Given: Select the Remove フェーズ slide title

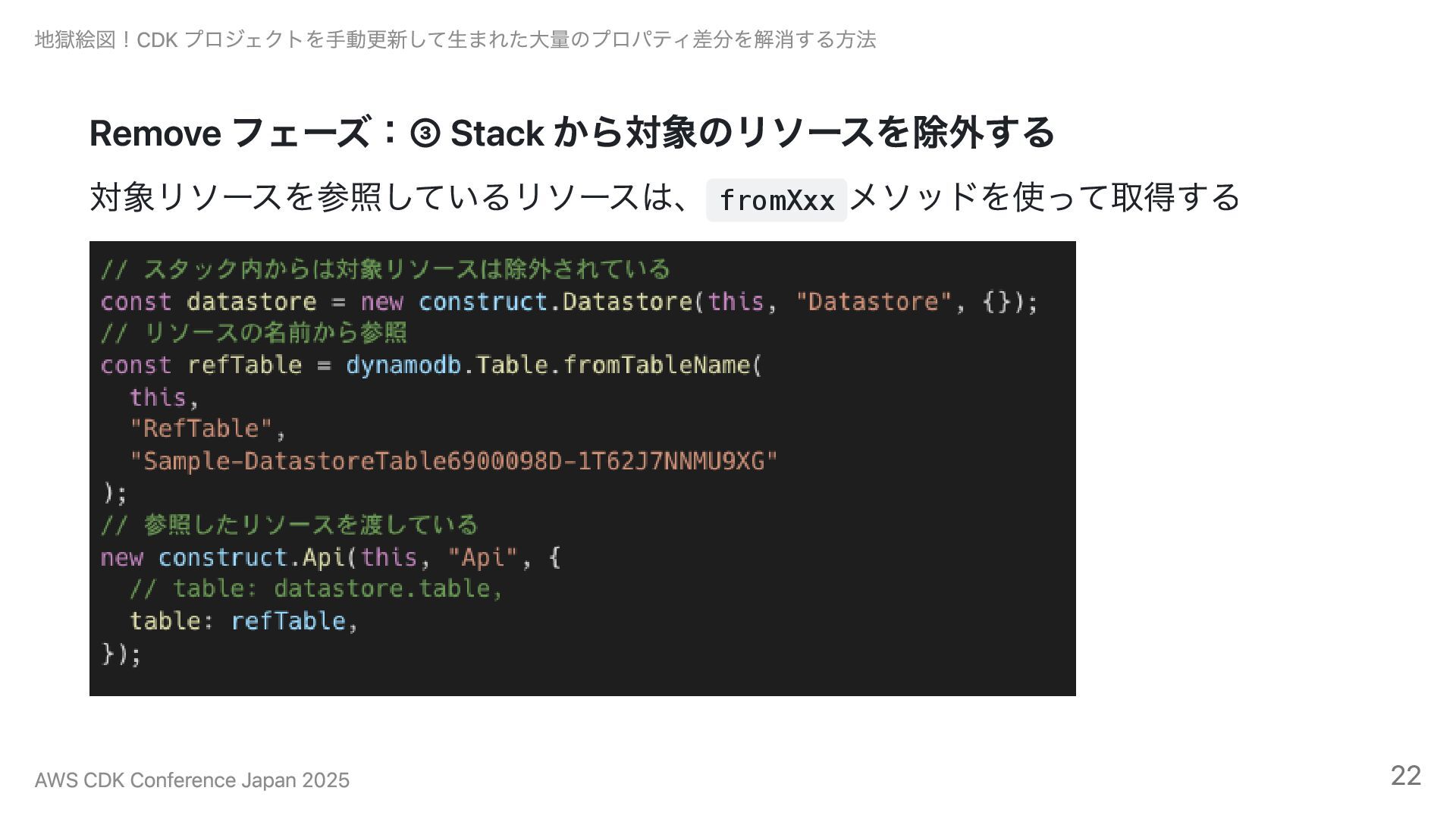Looking at the screenshot, I should 572,133.
